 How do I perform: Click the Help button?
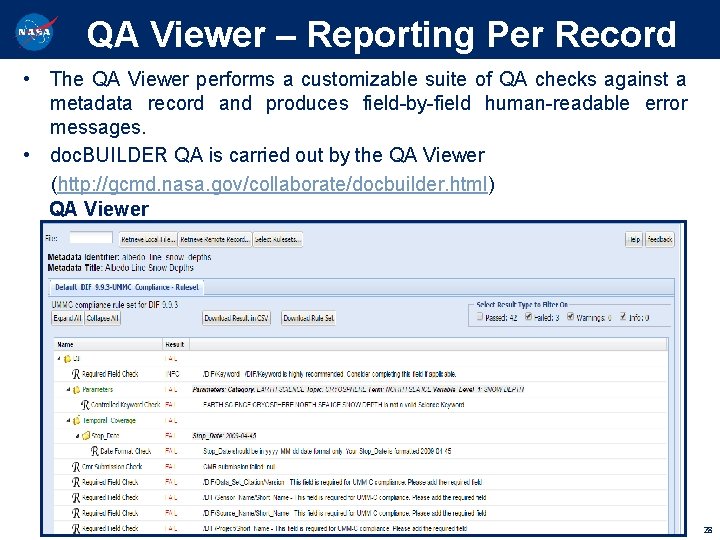[634, 240]
